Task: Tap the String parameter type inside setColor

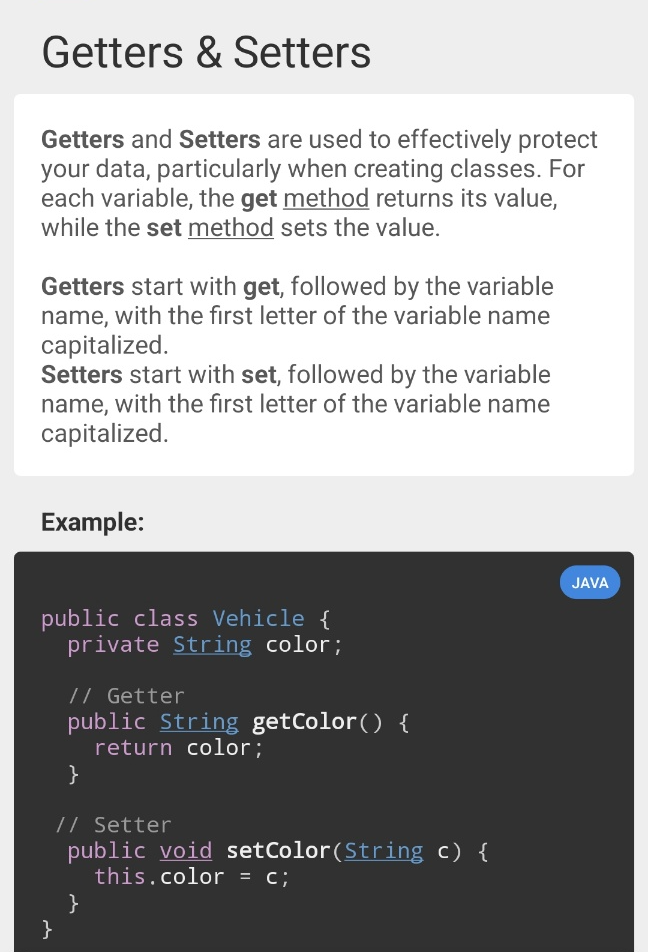Action: point(384,850)
